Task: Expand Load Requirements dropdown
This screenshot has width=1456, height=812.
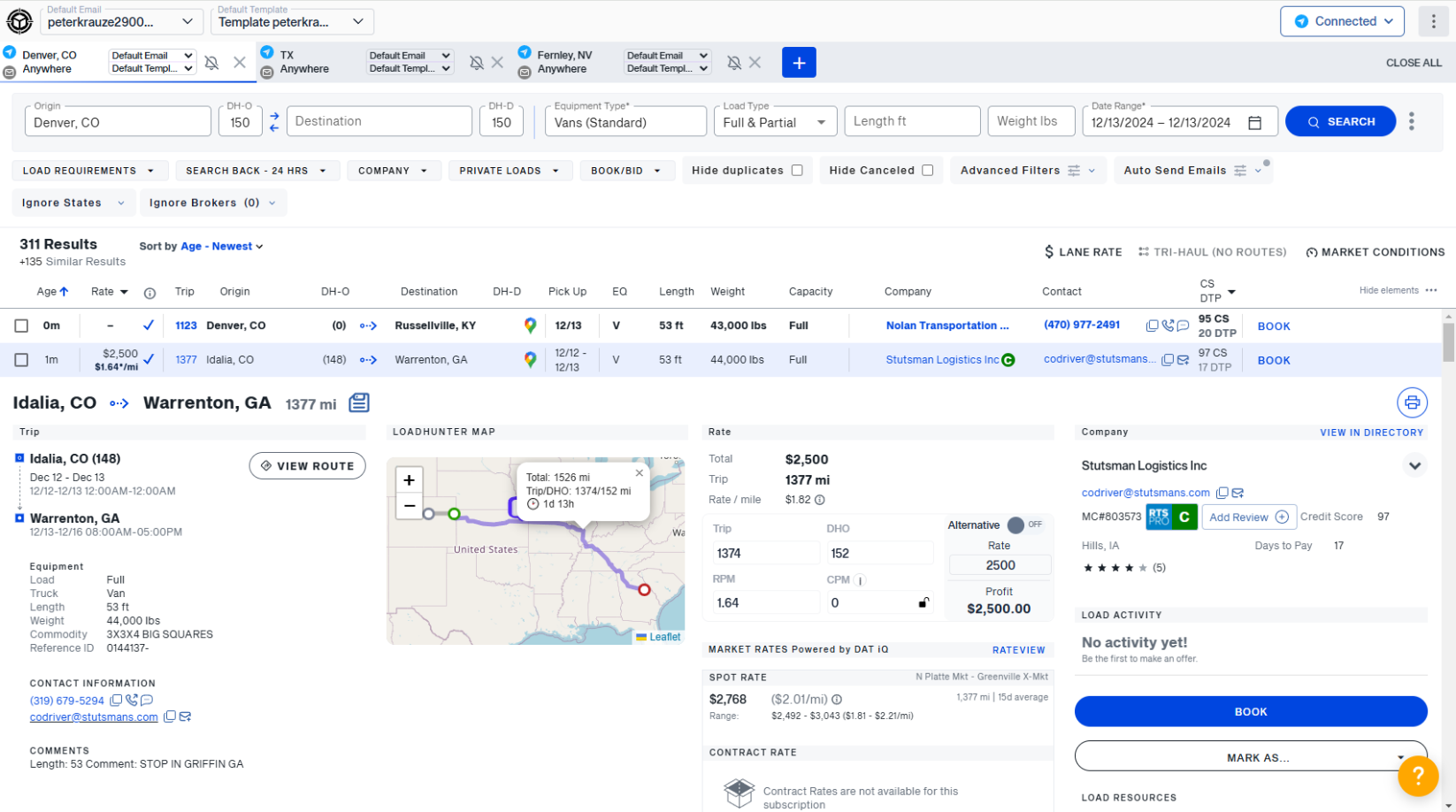Action: pyautogui.click(x=88, y=171)
